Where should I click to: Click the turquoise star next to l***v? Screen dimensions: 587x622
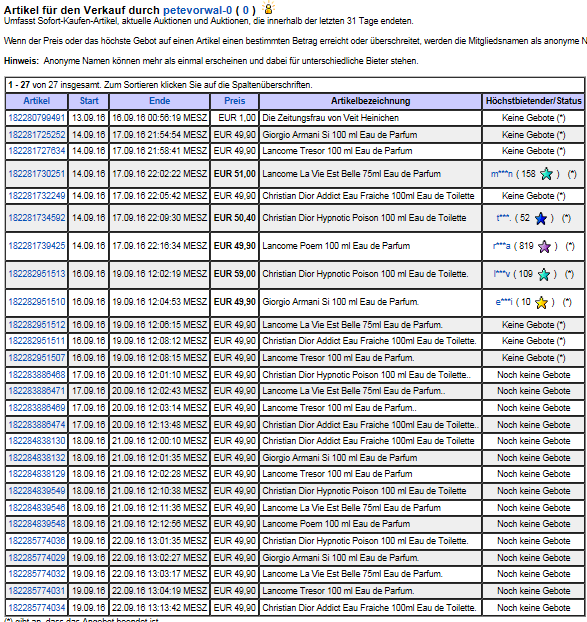coord(544,274)
